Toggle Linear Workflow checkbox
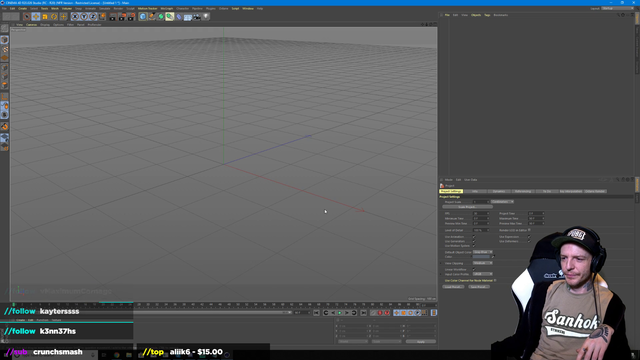Screen dimensions: 640x360 point(474,269)
